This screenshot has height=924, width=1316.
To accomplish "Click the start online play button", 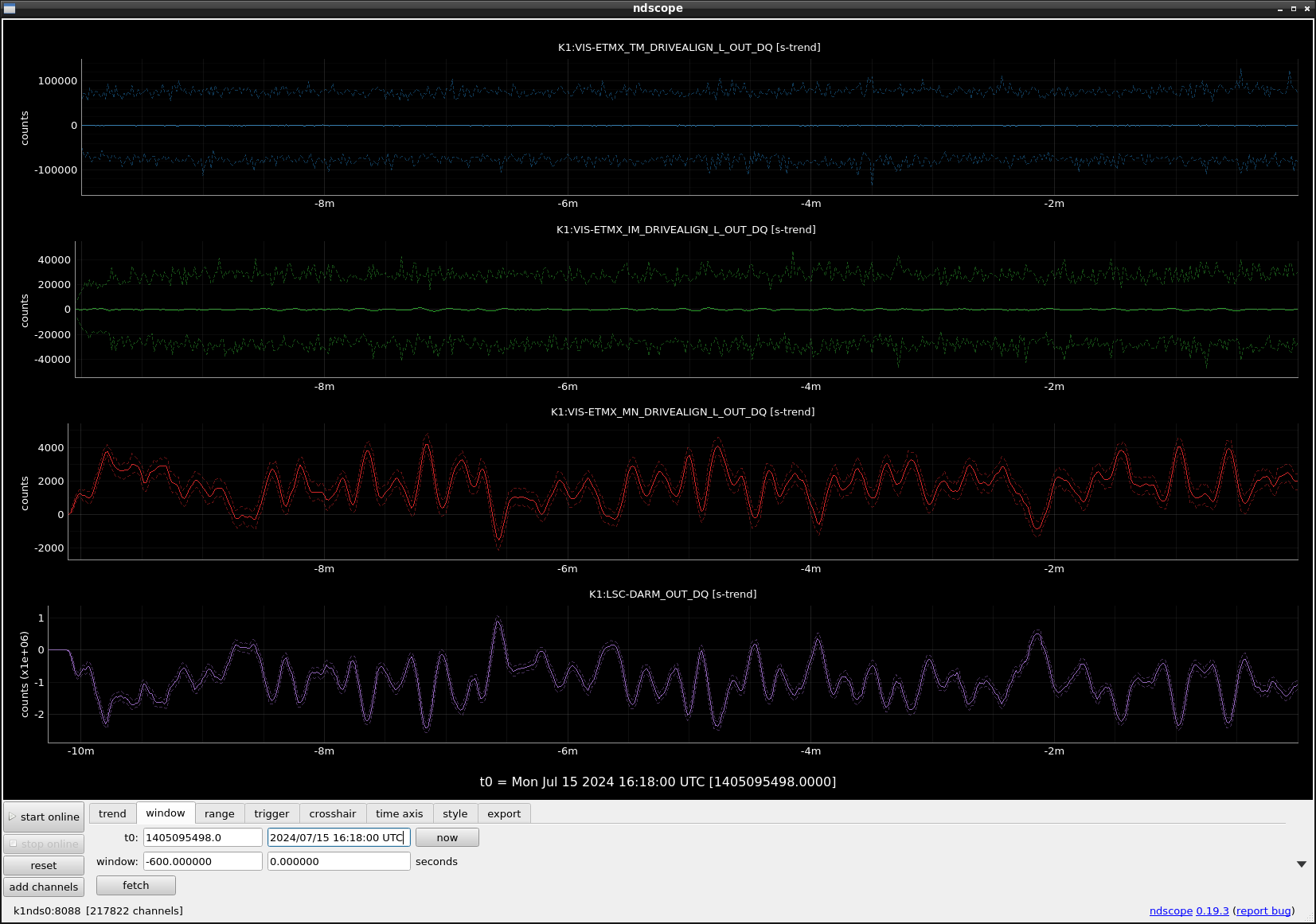I will coord(44,817).
